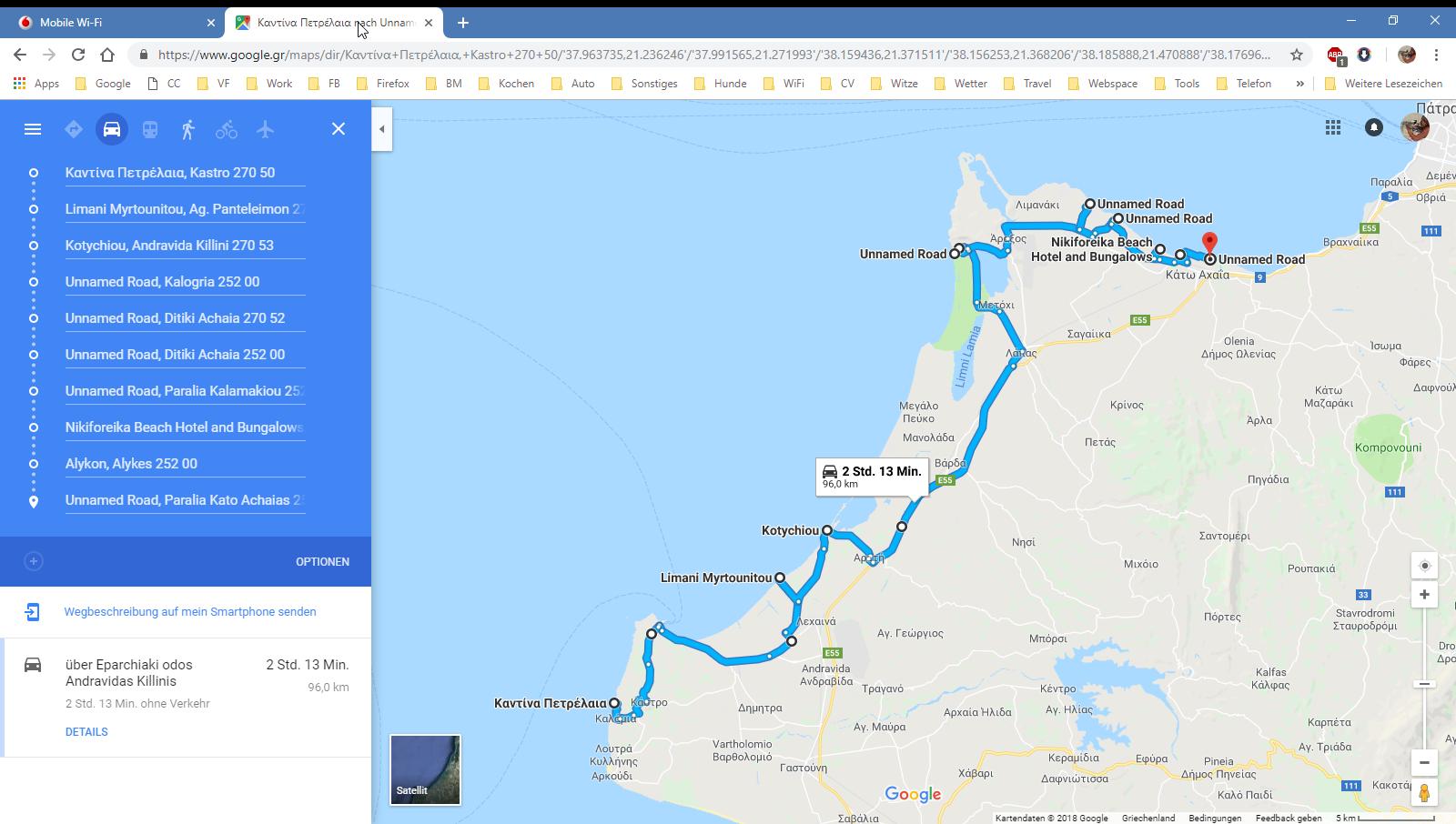Select walking travel mode

click(188, 129)
